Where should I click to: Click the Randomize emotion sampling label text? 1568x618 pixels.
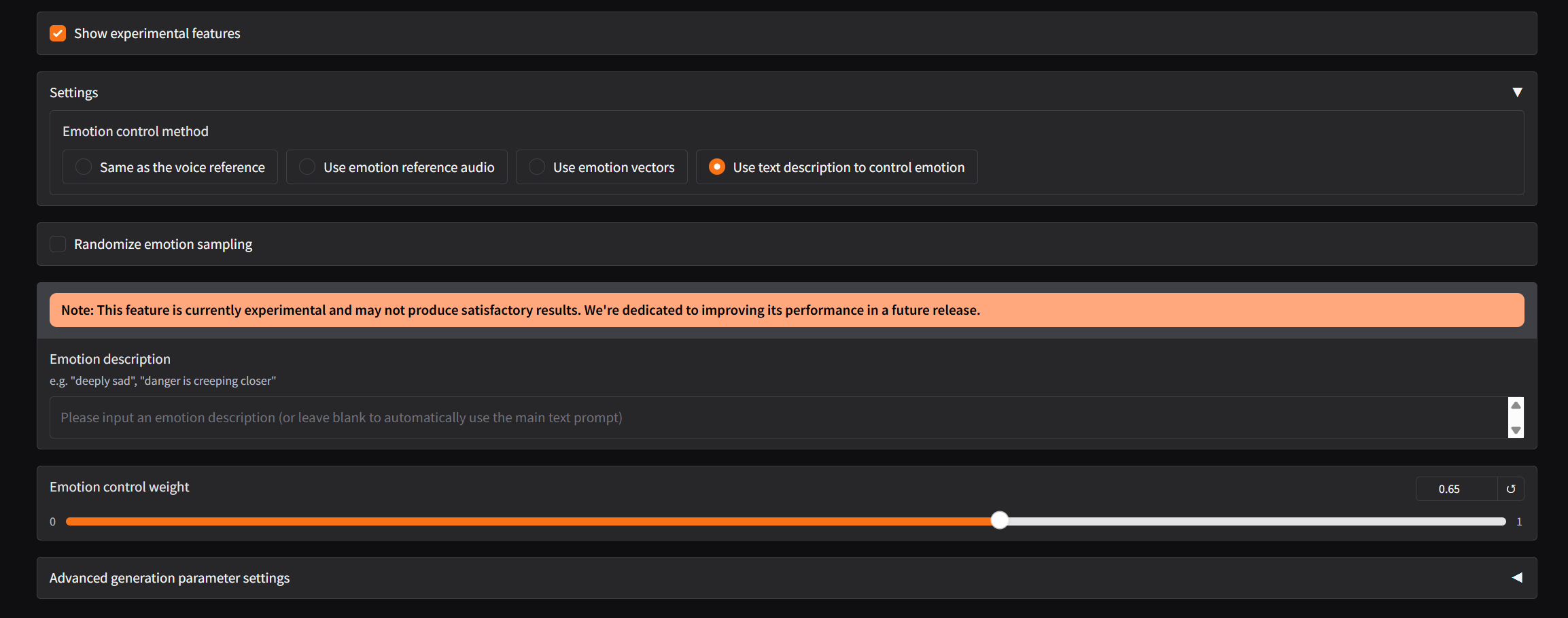click(x=163, y=244)
